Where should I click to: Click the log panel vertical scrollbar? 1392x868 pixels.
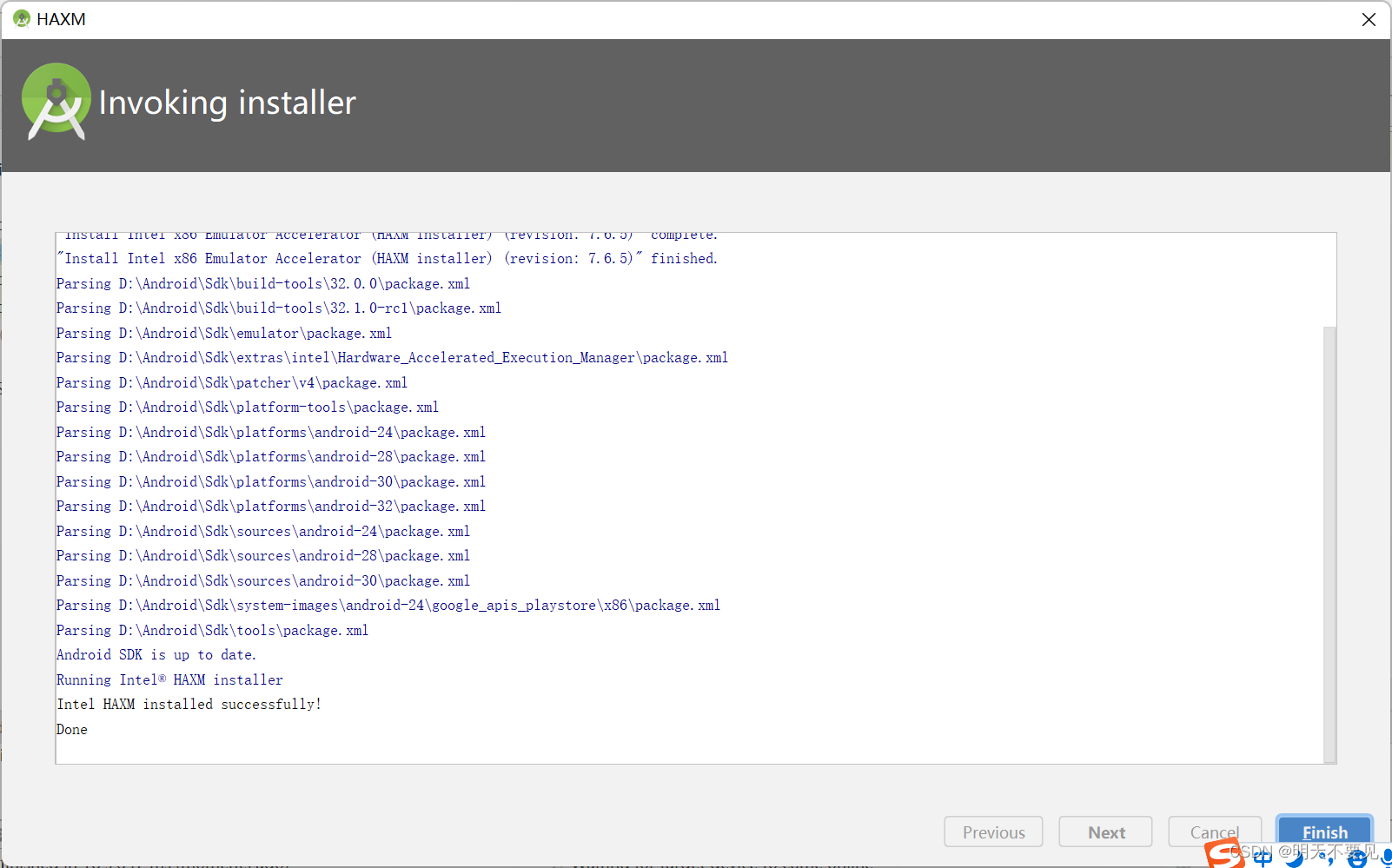click(x=1329, y=544)
